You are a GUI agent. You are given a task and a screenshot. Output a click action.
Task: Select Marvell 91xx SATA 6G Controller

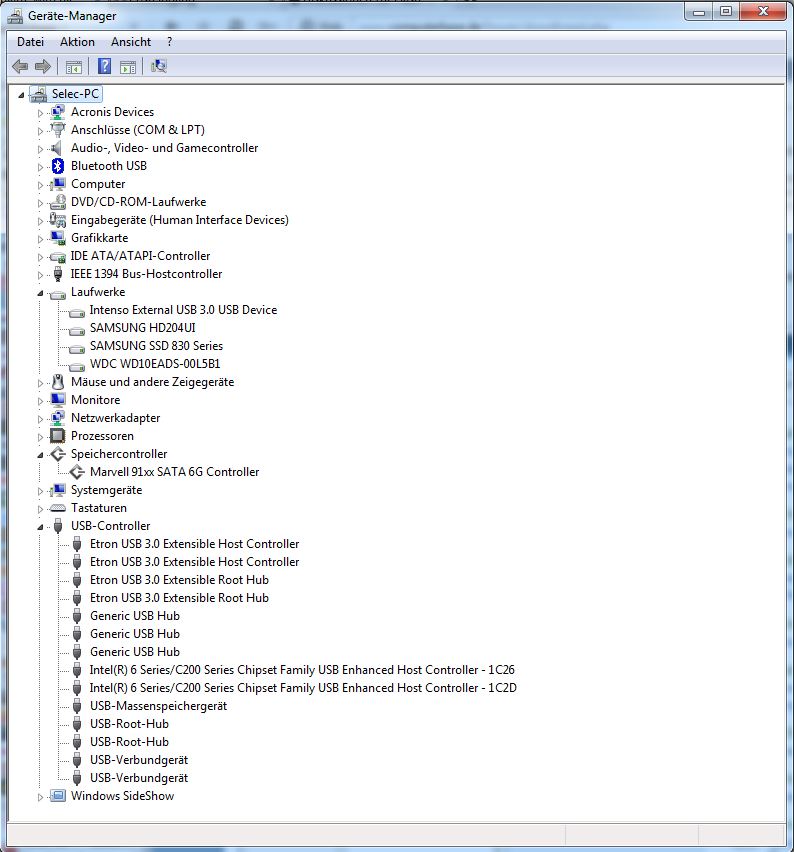point(174,472)
